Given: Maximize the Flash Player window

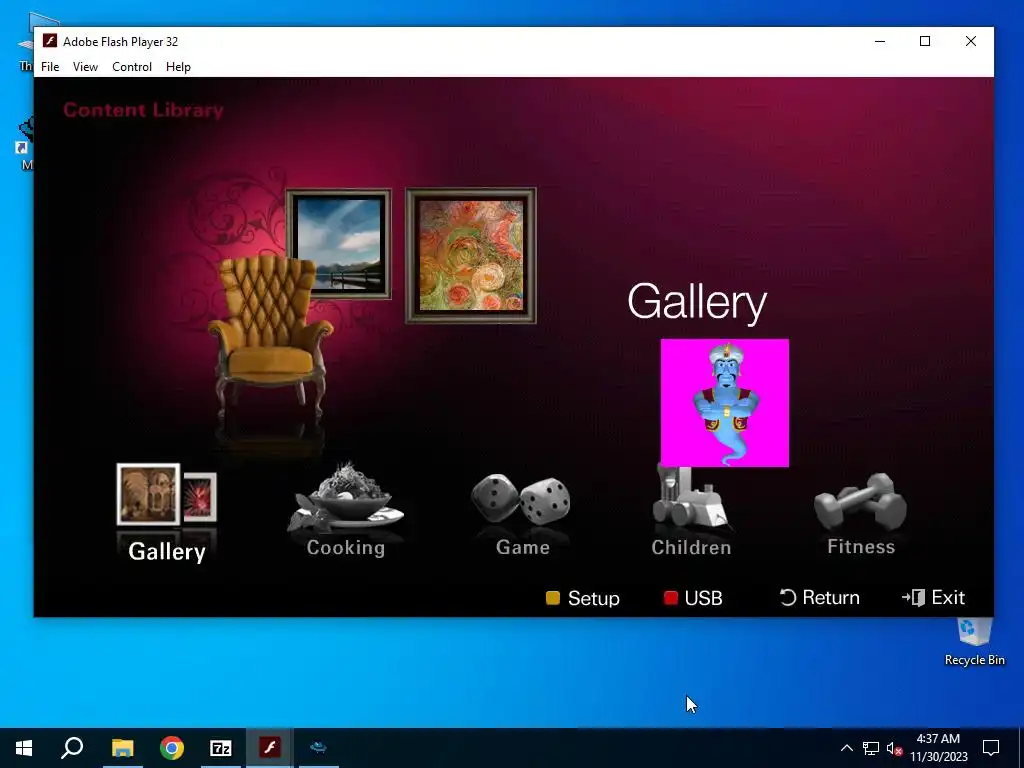Looking at the screenshot, I should click(925, 41).
